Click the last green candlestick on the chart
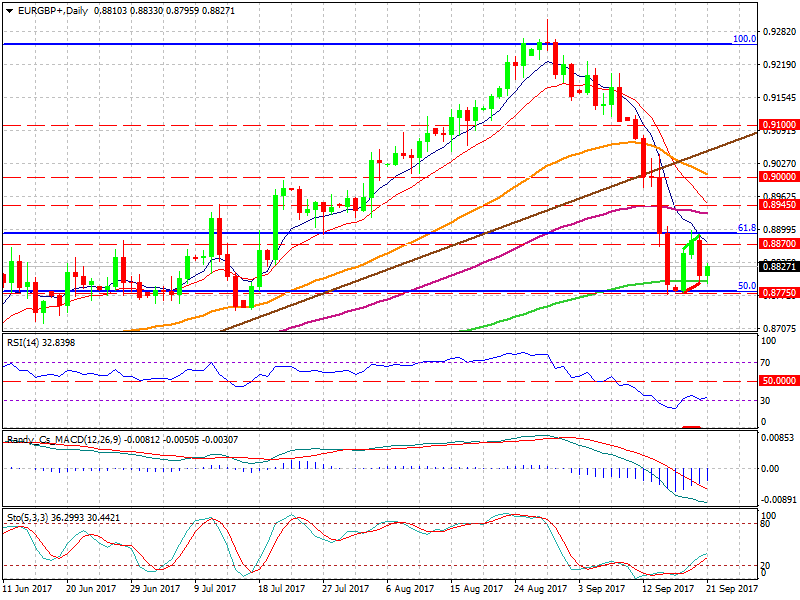Image resolution: width=800 pixels, height=600 pixels. (x=708, y=271)
